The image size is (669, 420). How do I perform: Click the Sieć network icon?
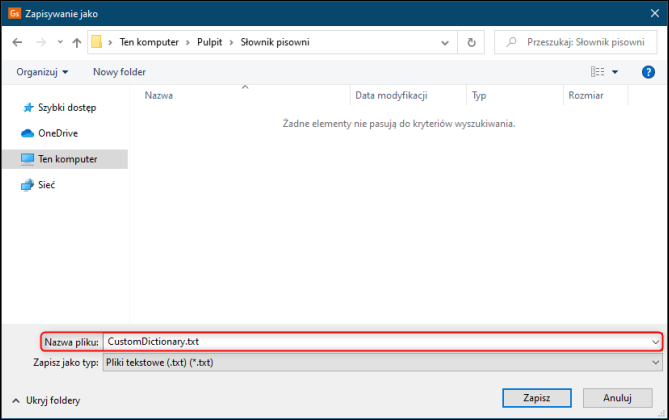coord(27,185)
